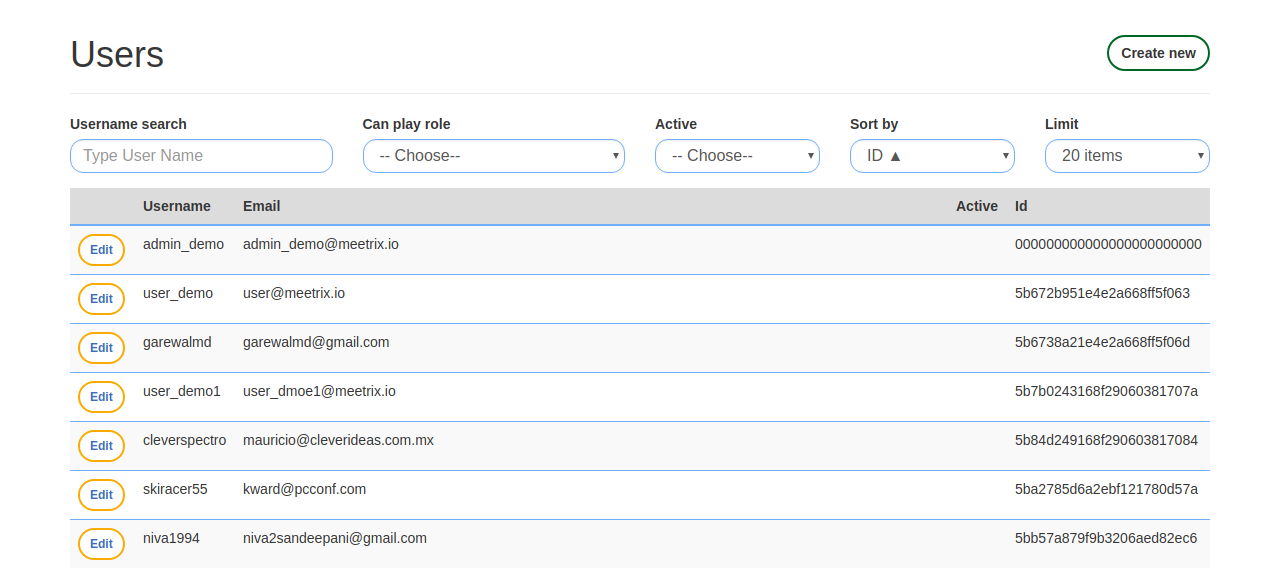The height and width of the screenshot is (579, 1276).
Task: Click Edit next to skiracer55
Action: pos(101,495)
